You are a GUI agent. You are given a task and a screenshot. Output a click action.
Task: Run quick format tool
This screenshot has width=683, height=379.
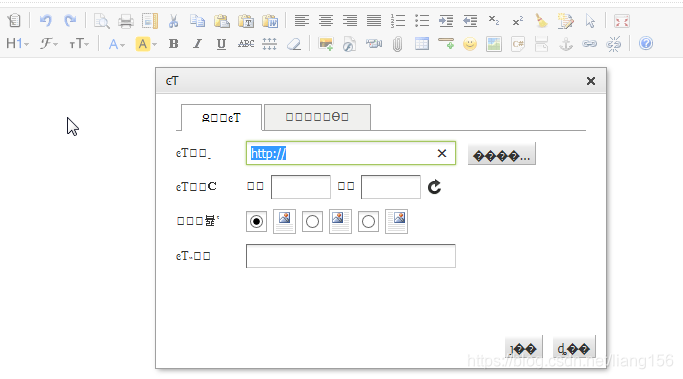point(566,20)
